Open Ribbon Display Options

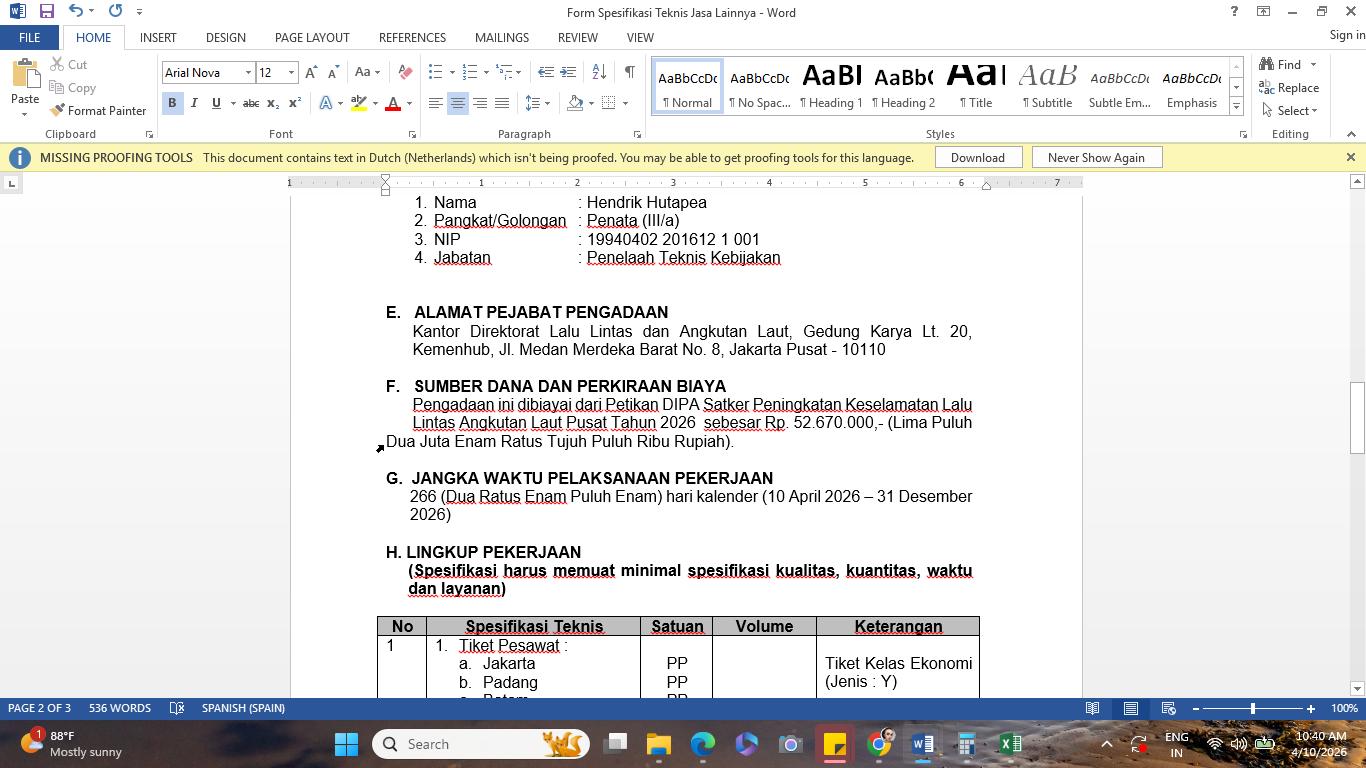pos(1263,12)
